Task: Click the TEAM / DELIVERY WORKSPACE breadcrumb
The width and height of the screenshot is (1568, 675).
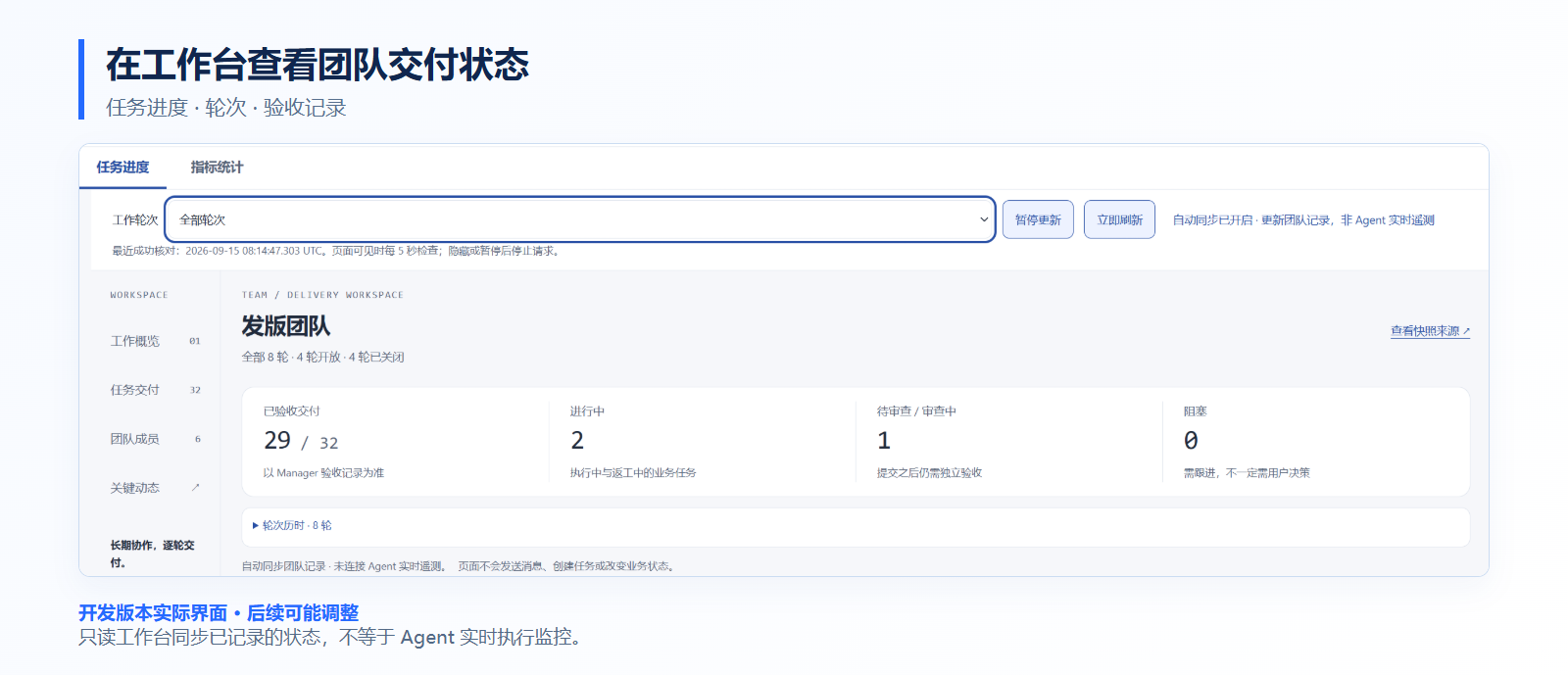Action: [x=322, y=295]
